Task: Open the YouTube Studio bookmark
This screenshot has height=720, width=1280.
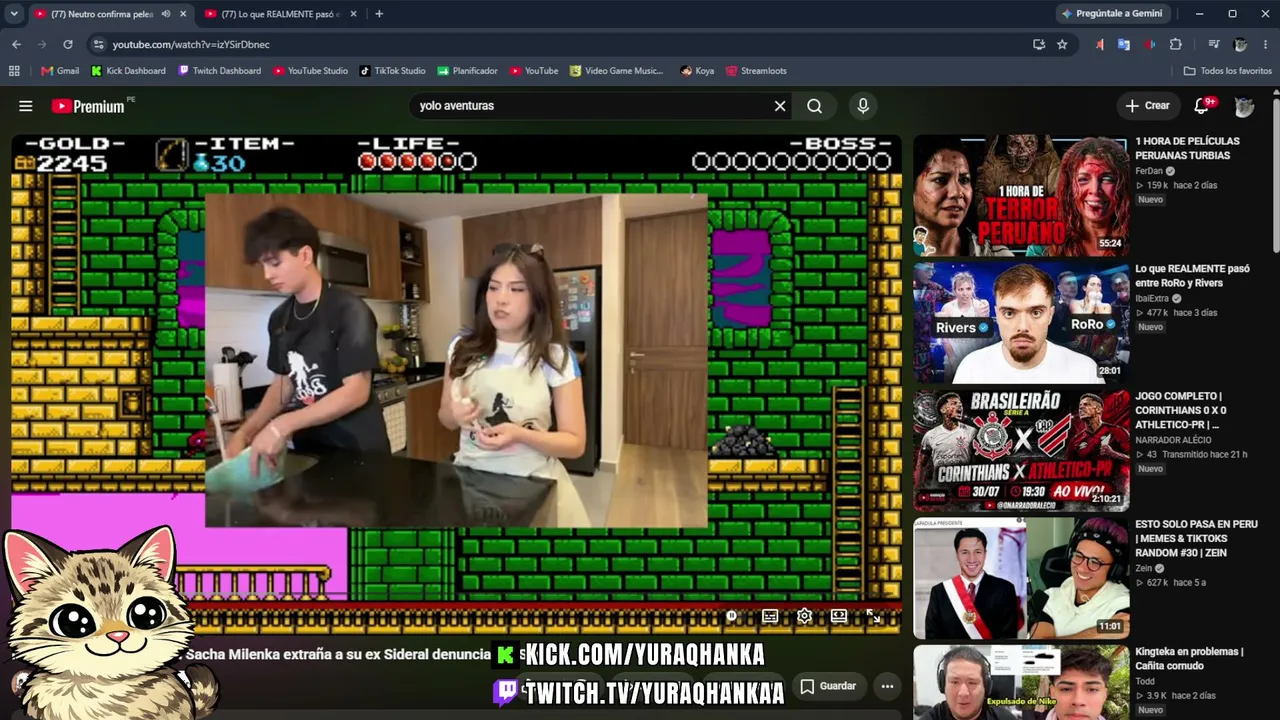Action: pyautogui.click(x=310, y=71)
